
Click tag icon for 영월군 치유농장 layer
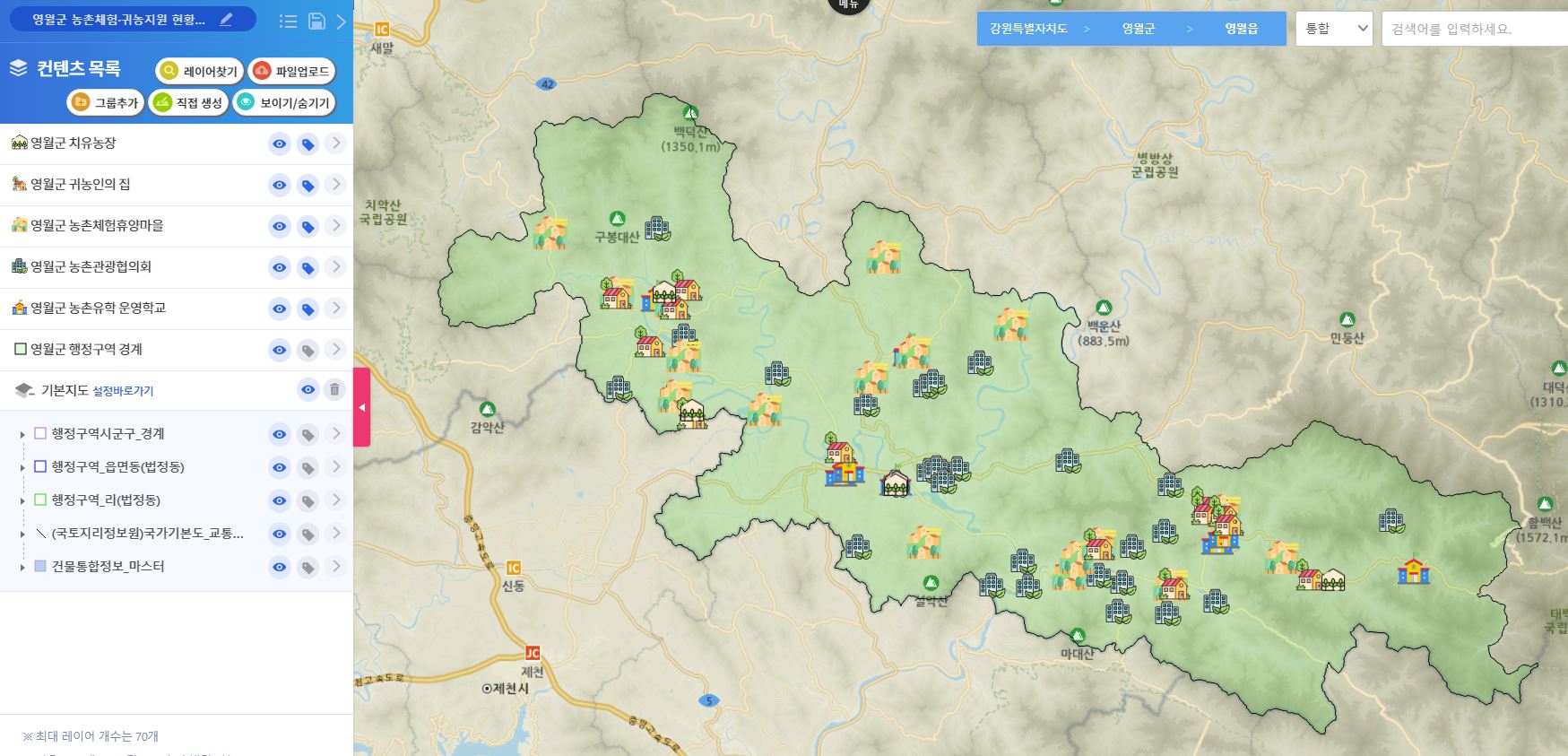[x=308, y=144]
